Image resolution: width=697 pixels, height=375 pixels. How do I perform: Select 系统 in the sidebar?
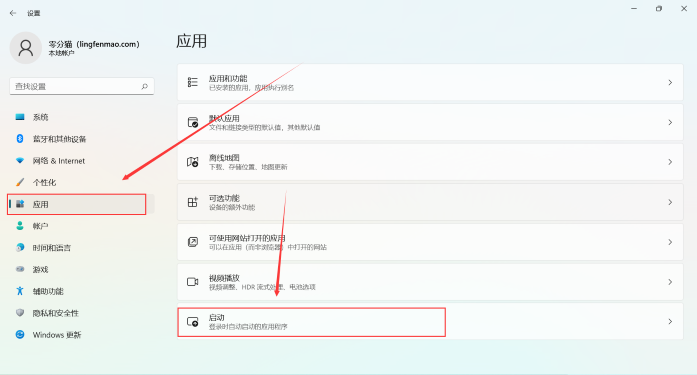(x=81, y=117)
